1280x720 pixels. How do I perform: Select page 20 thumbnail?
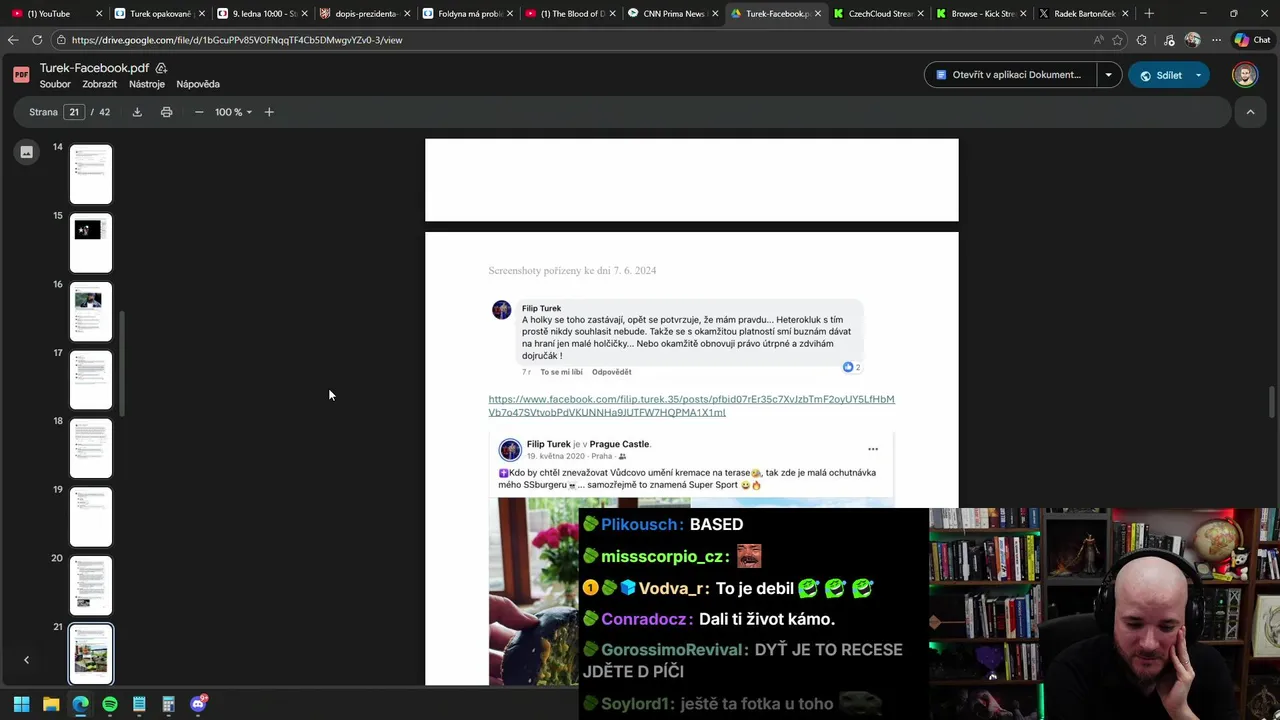click(x=91, y=585)
